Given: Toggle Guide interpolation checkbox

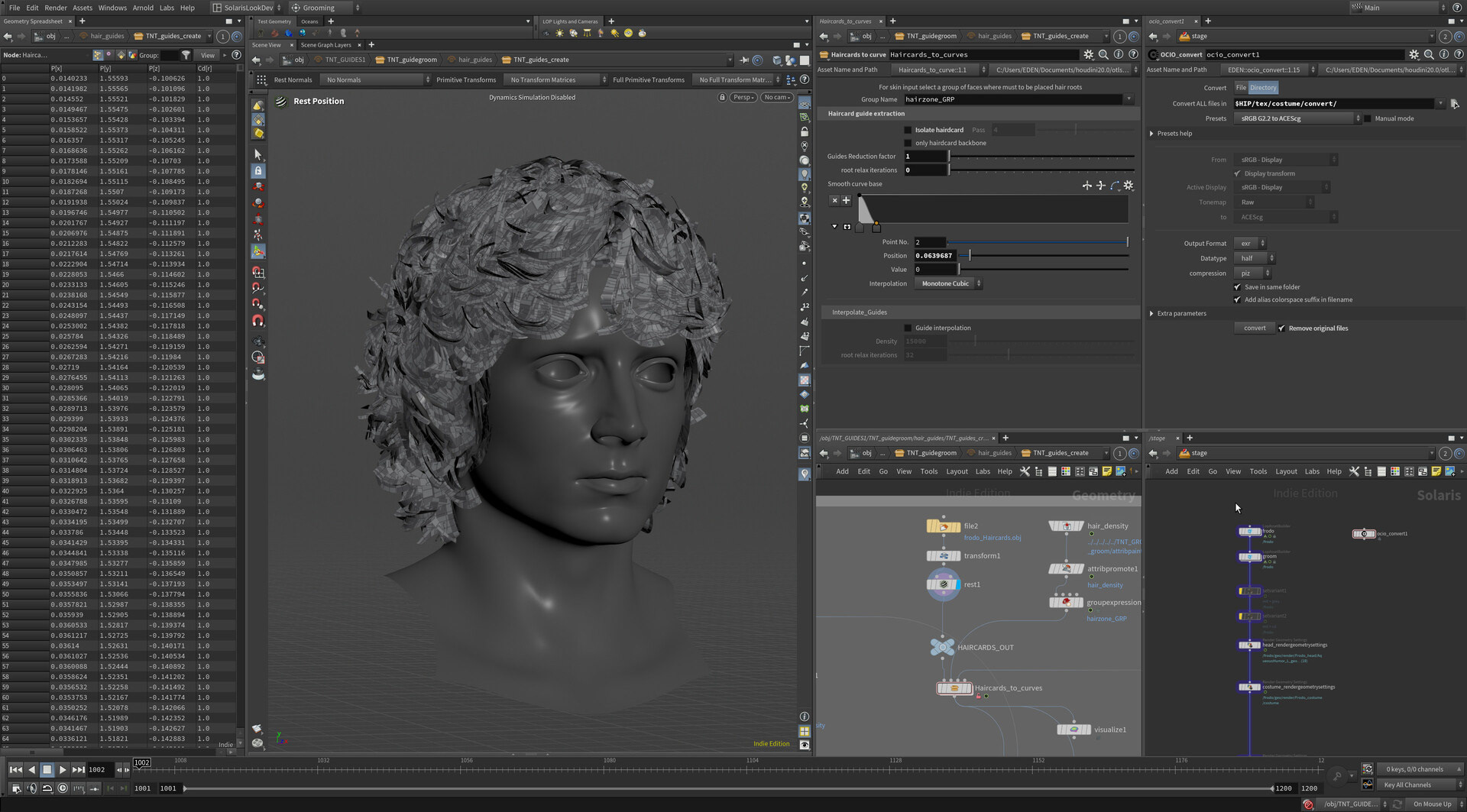Looking at the screenshot, I should coord(908,328).
